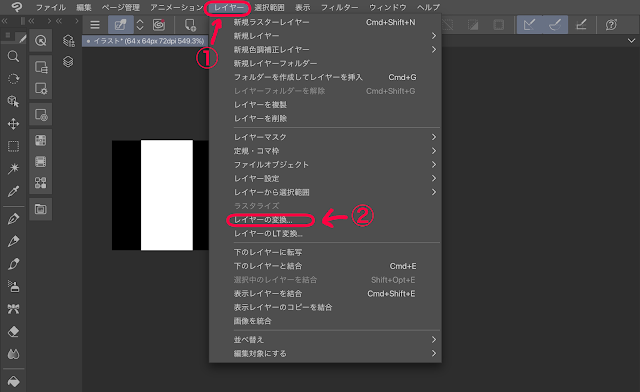Viewport: 640px width, 392px height.
Task: Open the 選択範囲 menu
Action: [x=269, y=7]
